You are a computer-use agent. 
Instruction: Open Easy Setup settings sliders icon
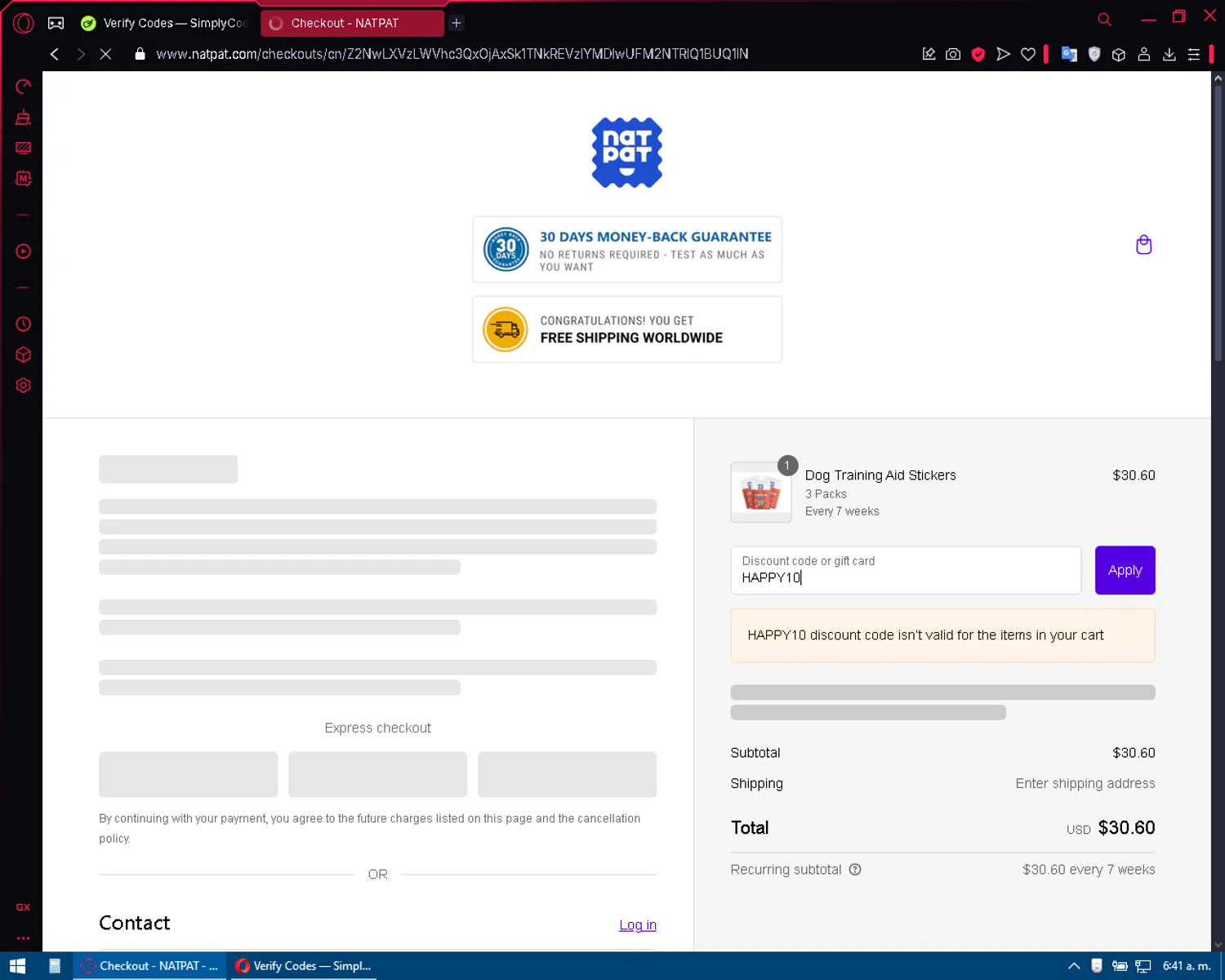tap(1194, 54)
